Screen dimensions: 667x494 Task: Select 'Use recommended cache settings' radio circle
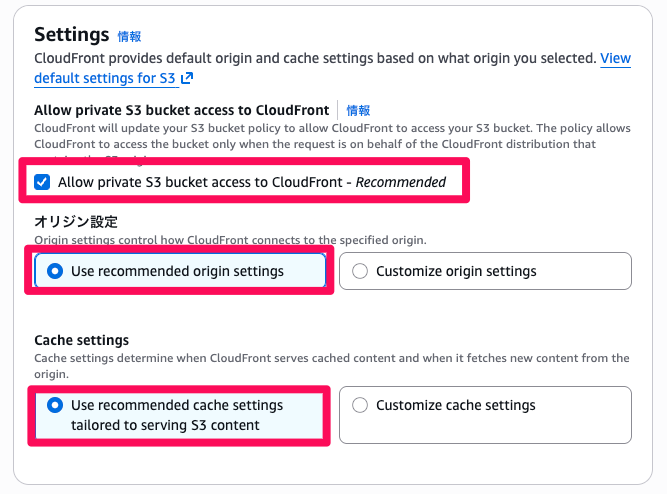pyautogui.click(x=55, y=405)
